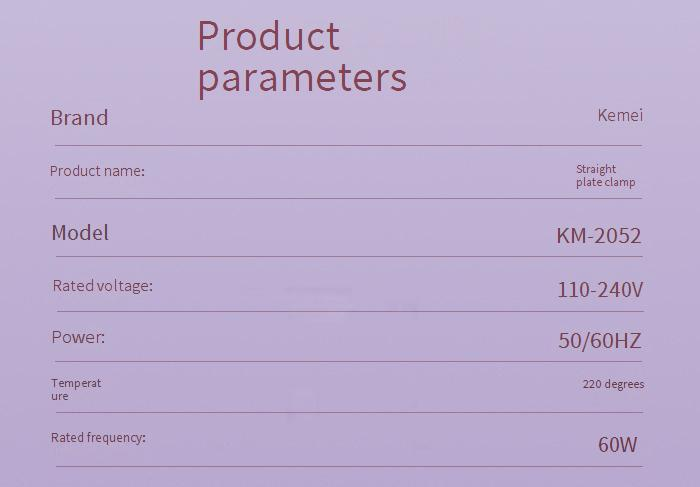Click the model number "KM-2052"
Viewport: 700px width, 487px height.
pos(598,236)
